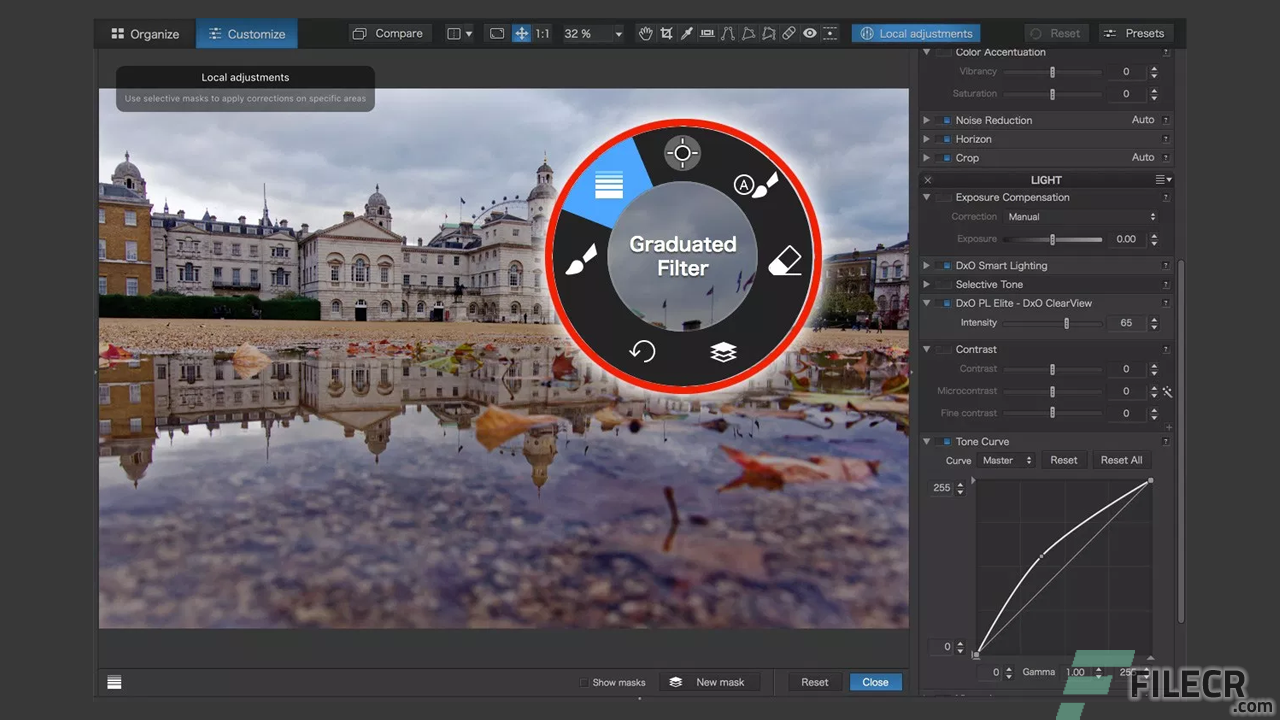Toggle the Local adjustments button
1280x720 pixels.
tap(916, 34)
